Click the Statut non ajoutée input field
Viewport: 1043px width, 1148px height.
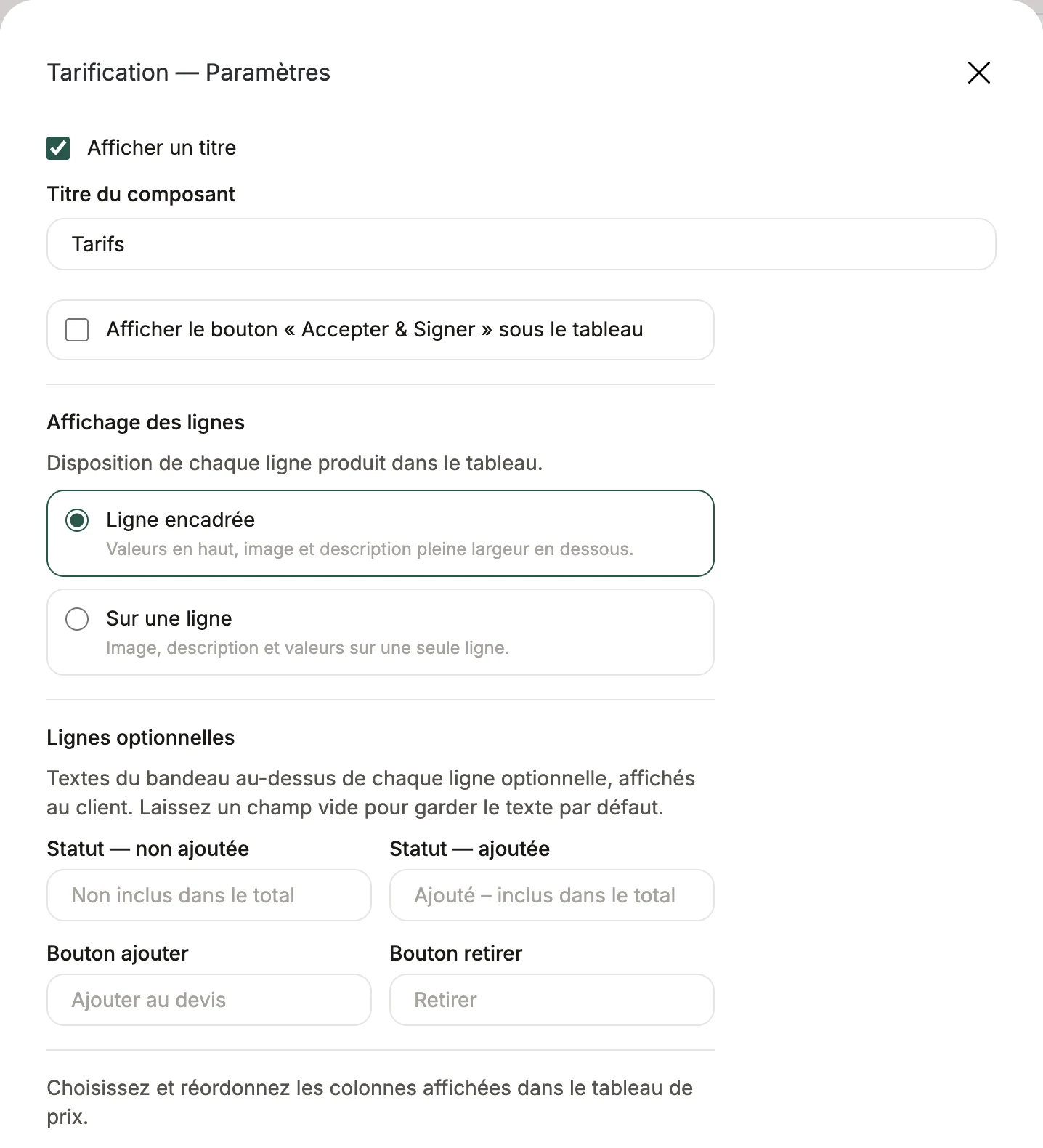point(209,895)
